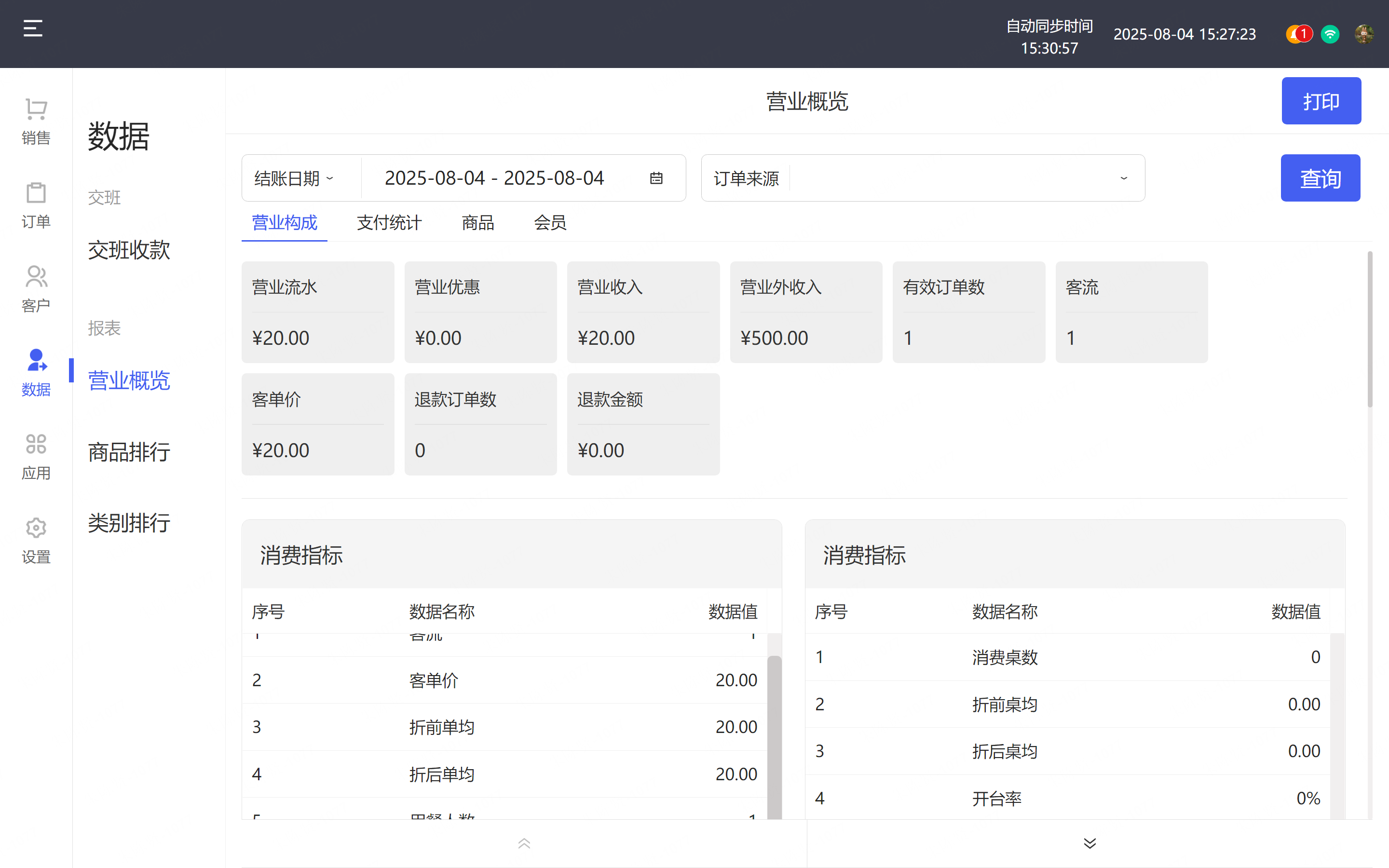This screenshot has height=868, width=1389.
Task: Click the main page vertical scrollbar
Action: click(1370, 328)
